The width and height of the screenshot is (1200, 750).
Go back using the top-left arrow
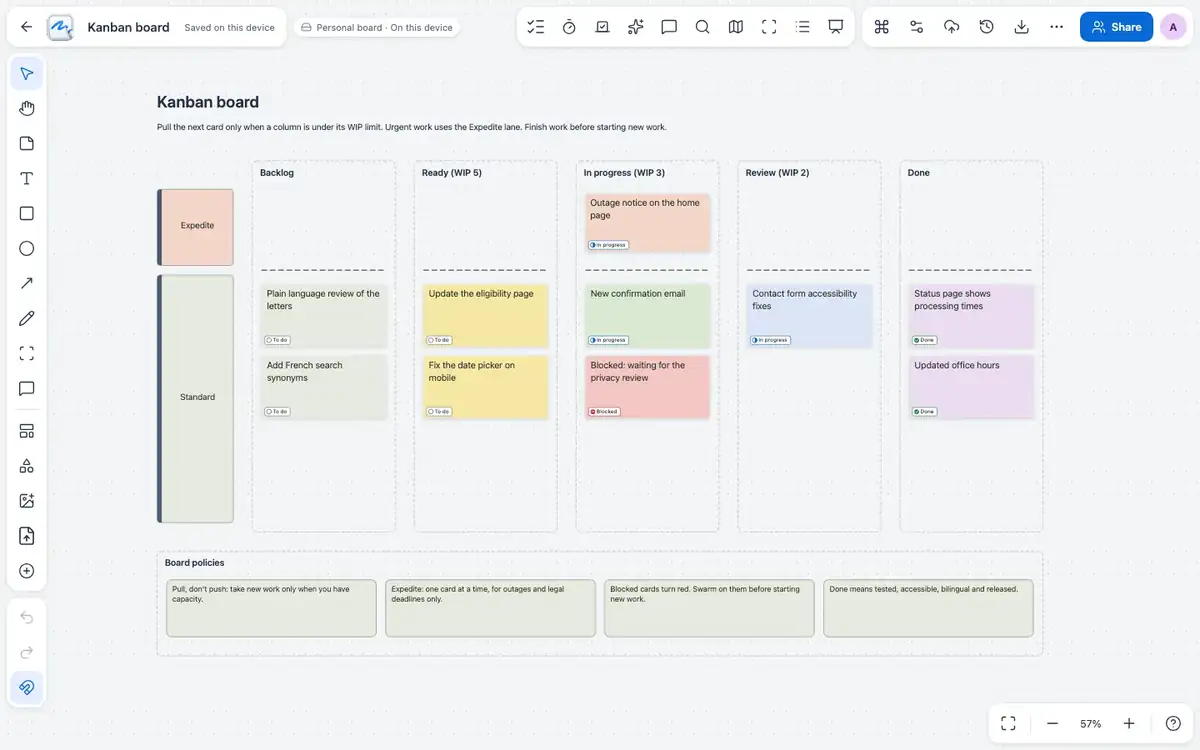click(27, 27)
